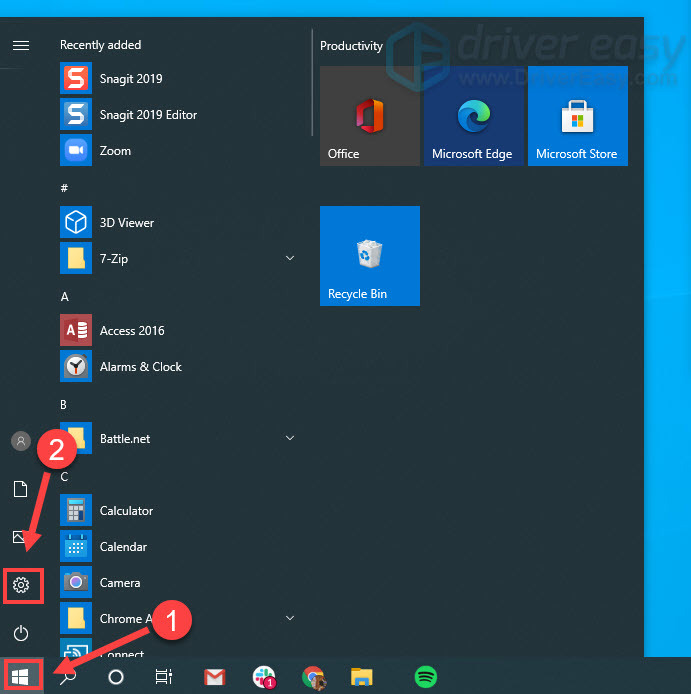Expand the Battle.net folder

[290, 439]
